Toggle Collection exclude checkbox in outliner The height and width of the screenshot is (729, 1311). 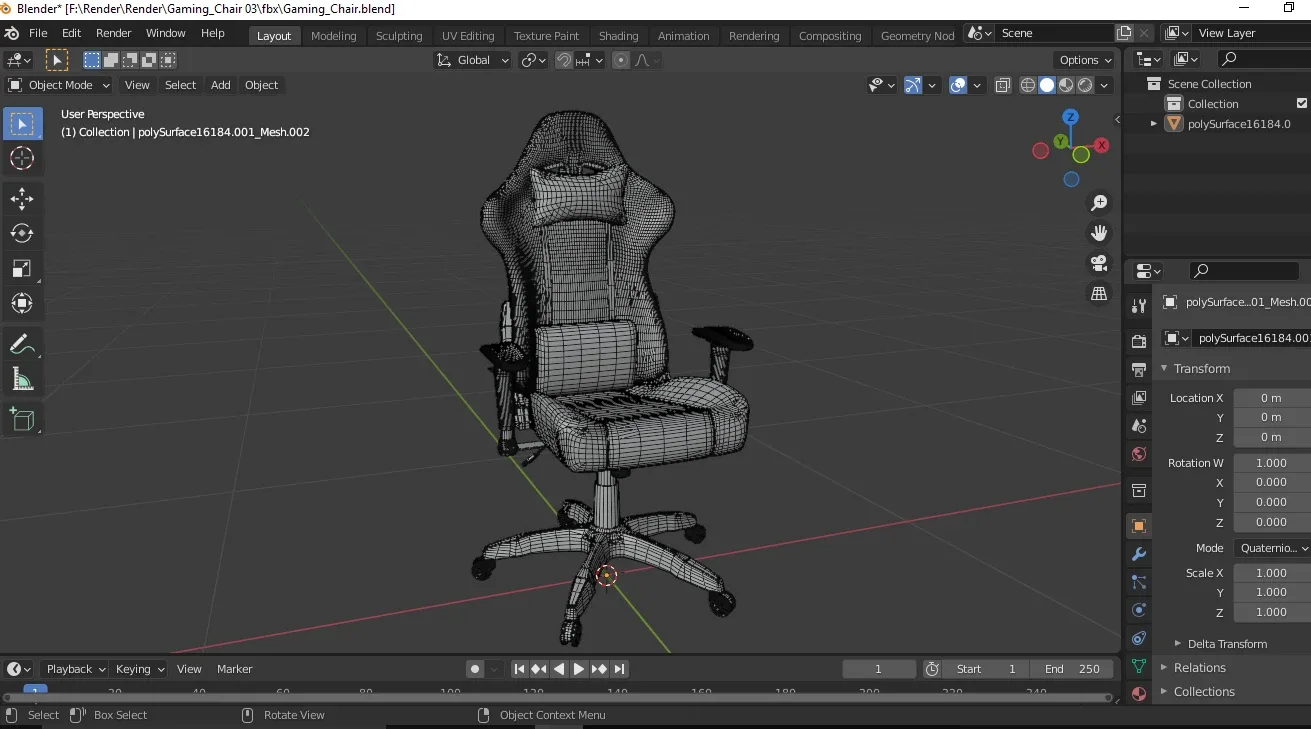click(1302, 103)
